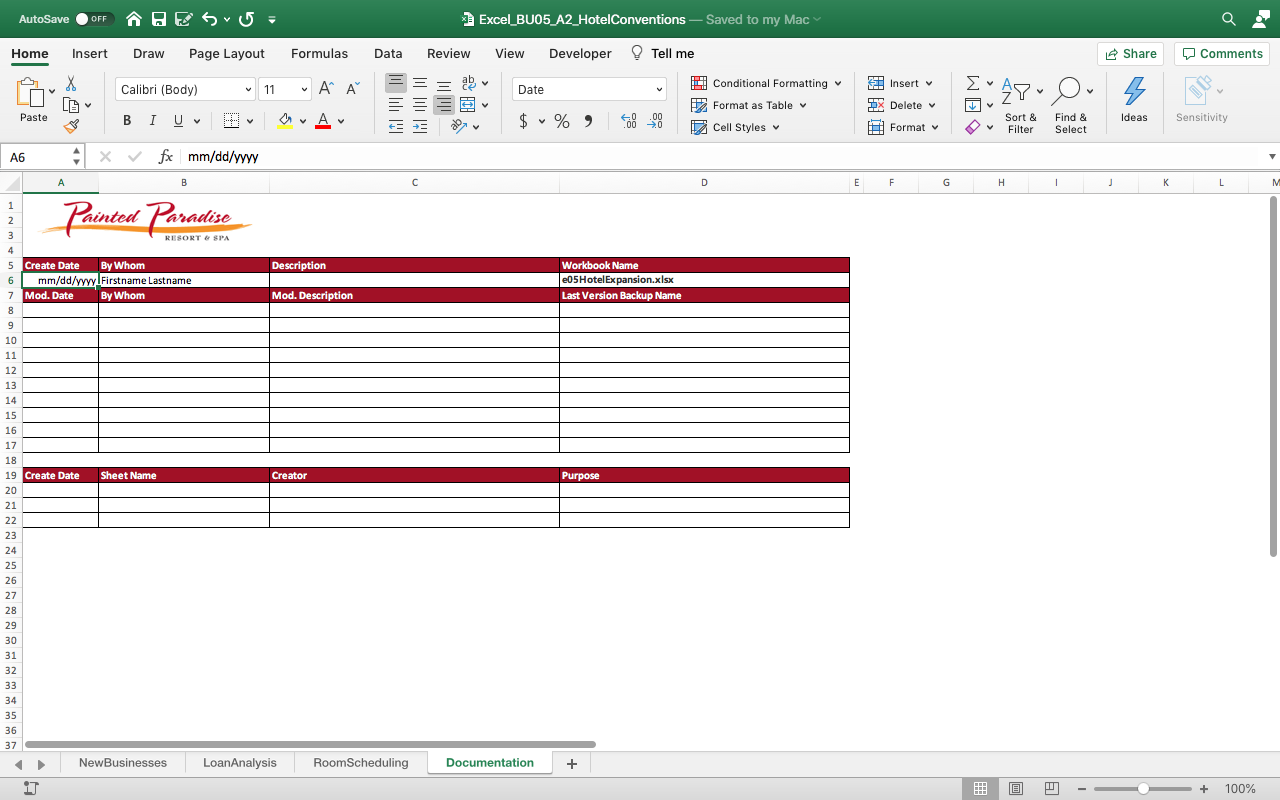1280x800 pixels.
Task: Click the Share button
Action: [x=1130, y=54]
